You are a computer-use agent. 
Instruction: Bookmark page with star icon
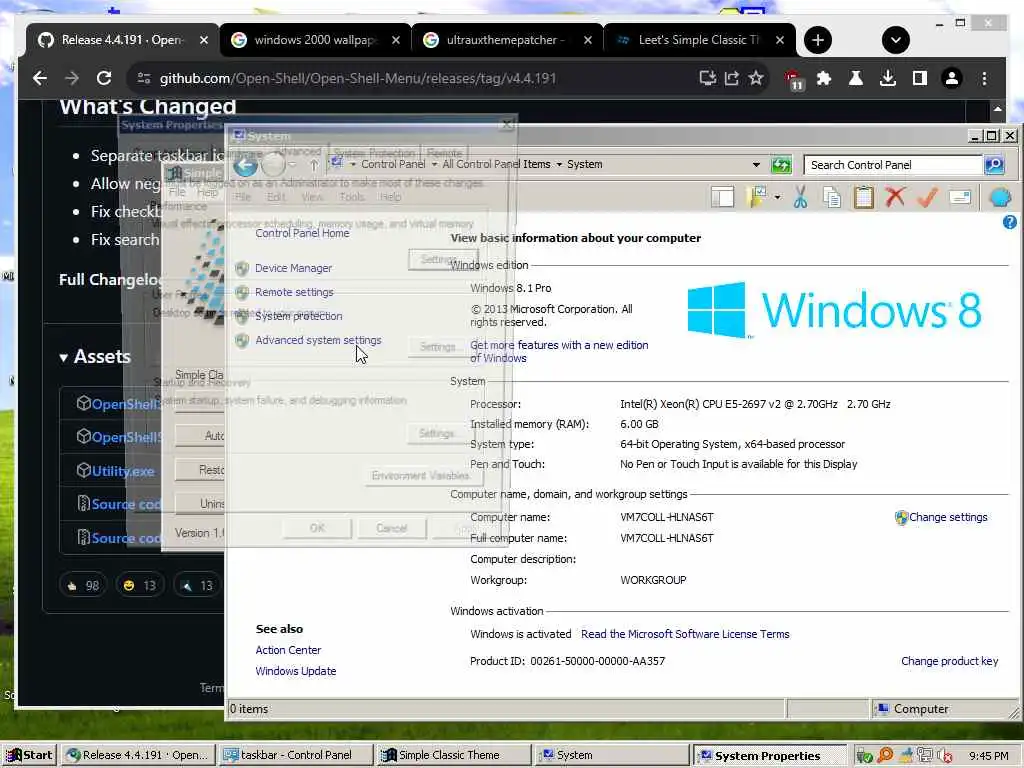(756, 78)
